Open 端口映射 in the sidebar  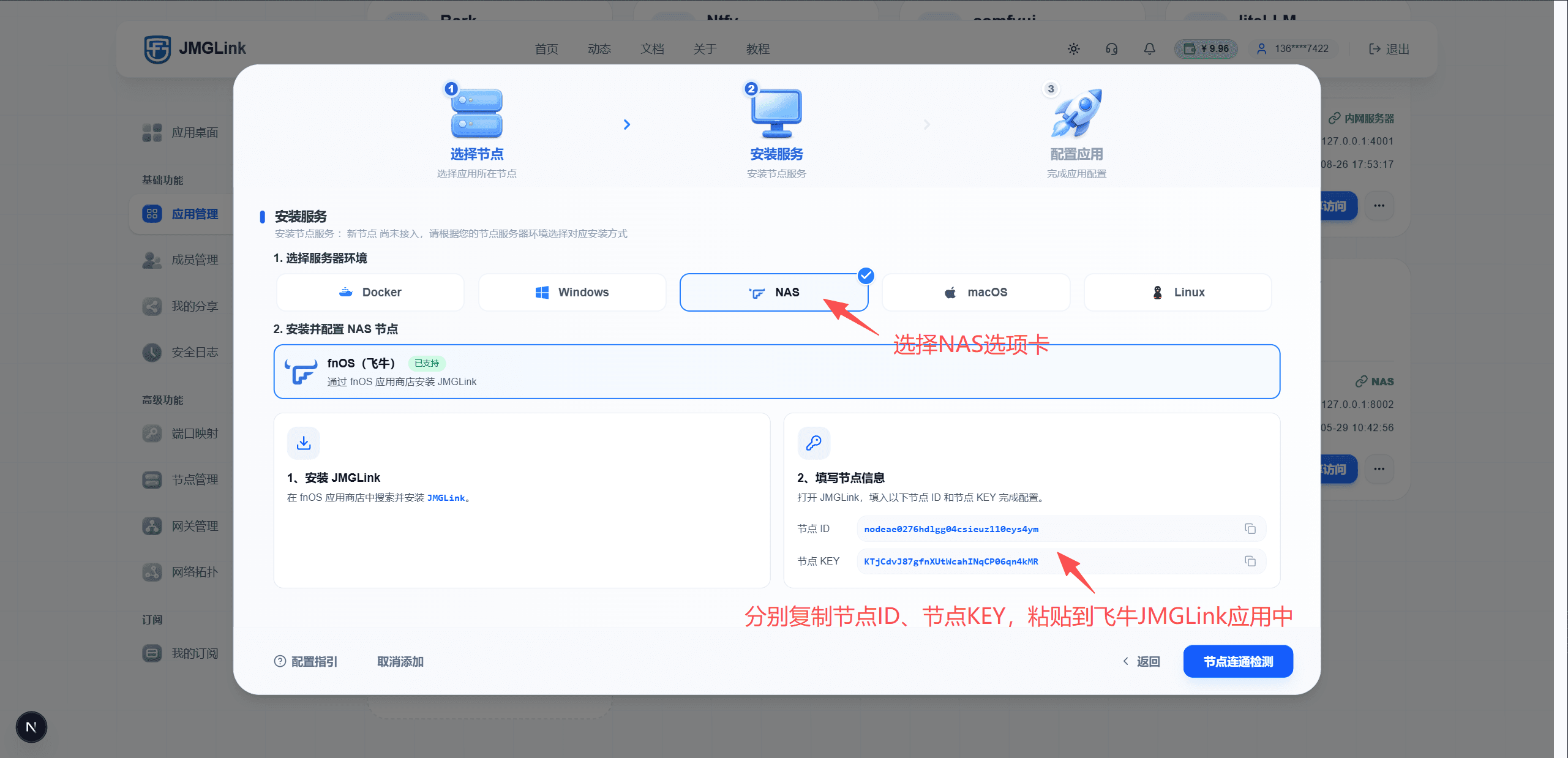pos(181,433)
